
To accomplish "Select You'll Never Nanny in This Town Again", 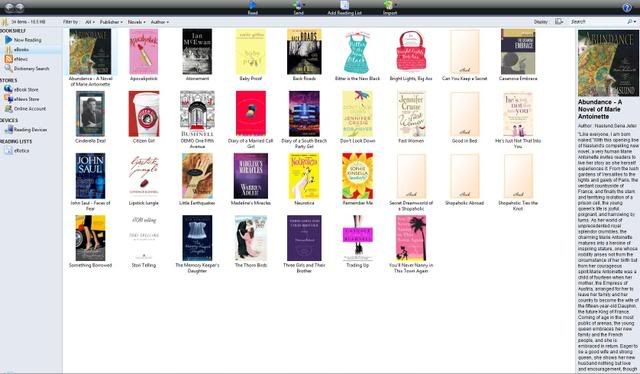I will click(x=411, y=238).
